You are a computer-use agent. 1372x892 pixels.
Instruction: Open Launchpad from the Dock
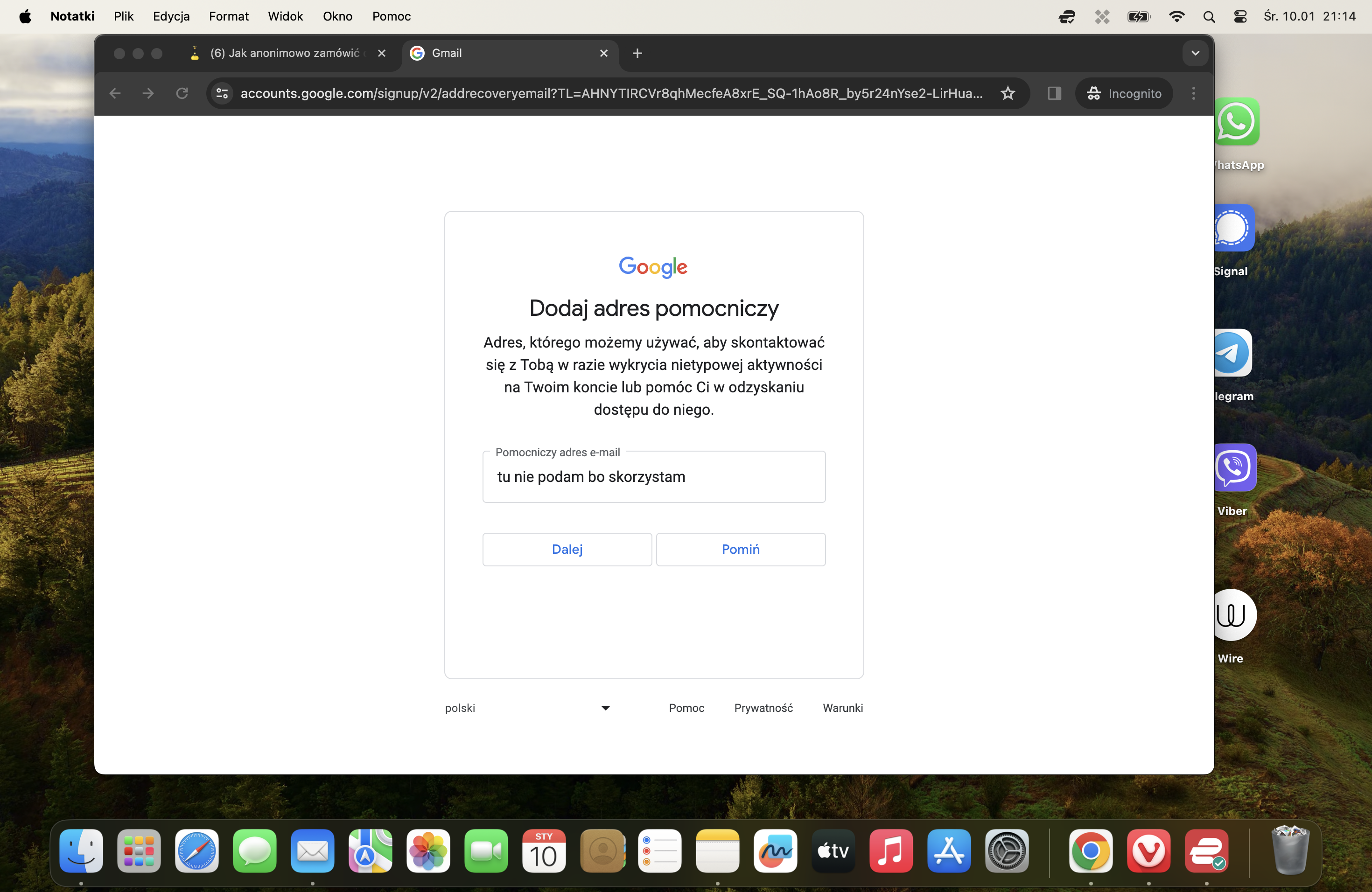coord(139,850)
